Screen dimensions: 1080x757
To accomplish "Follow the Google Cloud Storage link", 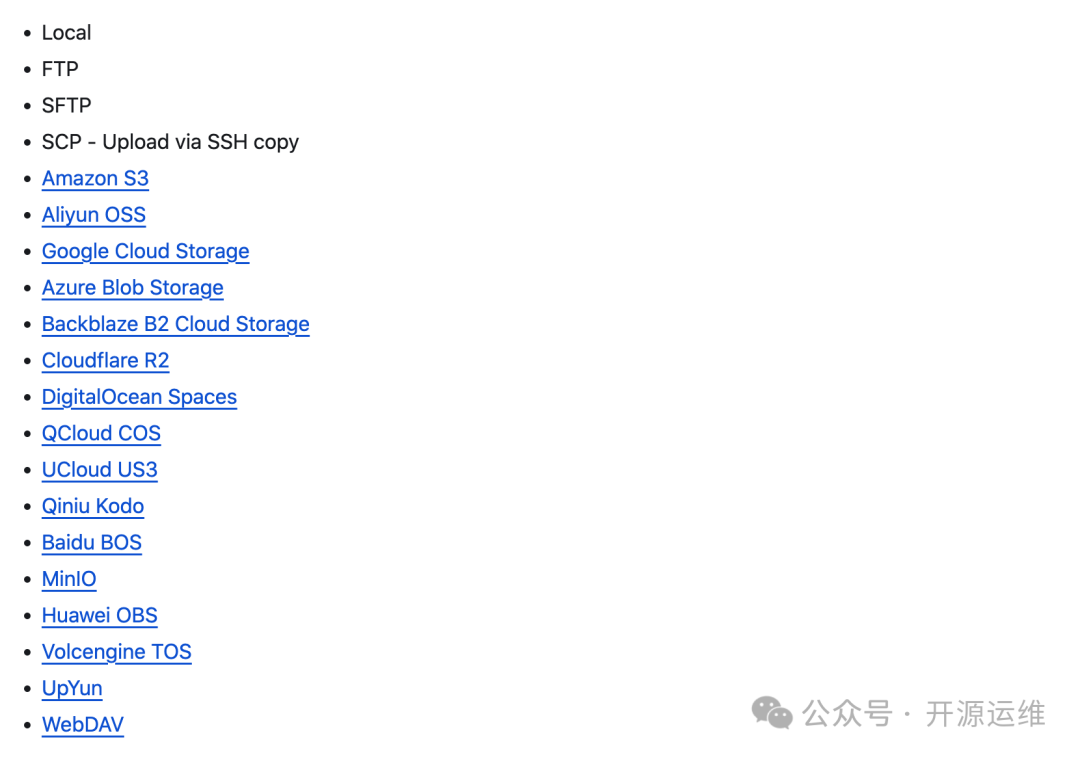I will click(x=145, y=251).
